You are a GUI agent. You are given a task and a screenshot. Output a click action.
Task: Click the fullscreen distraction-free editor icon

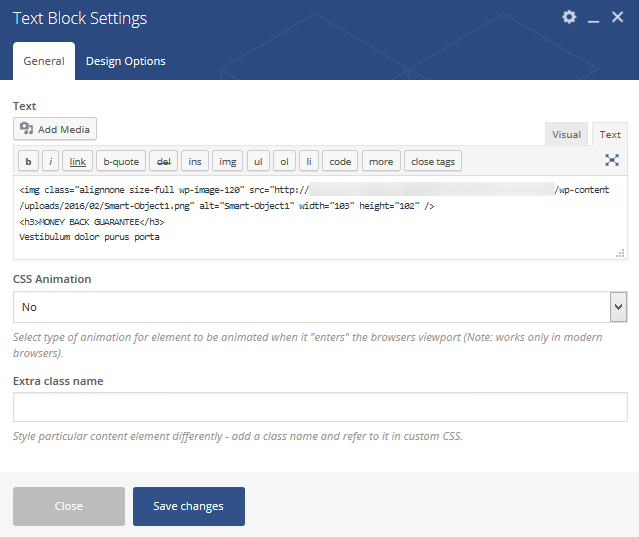tap(612, 160)
